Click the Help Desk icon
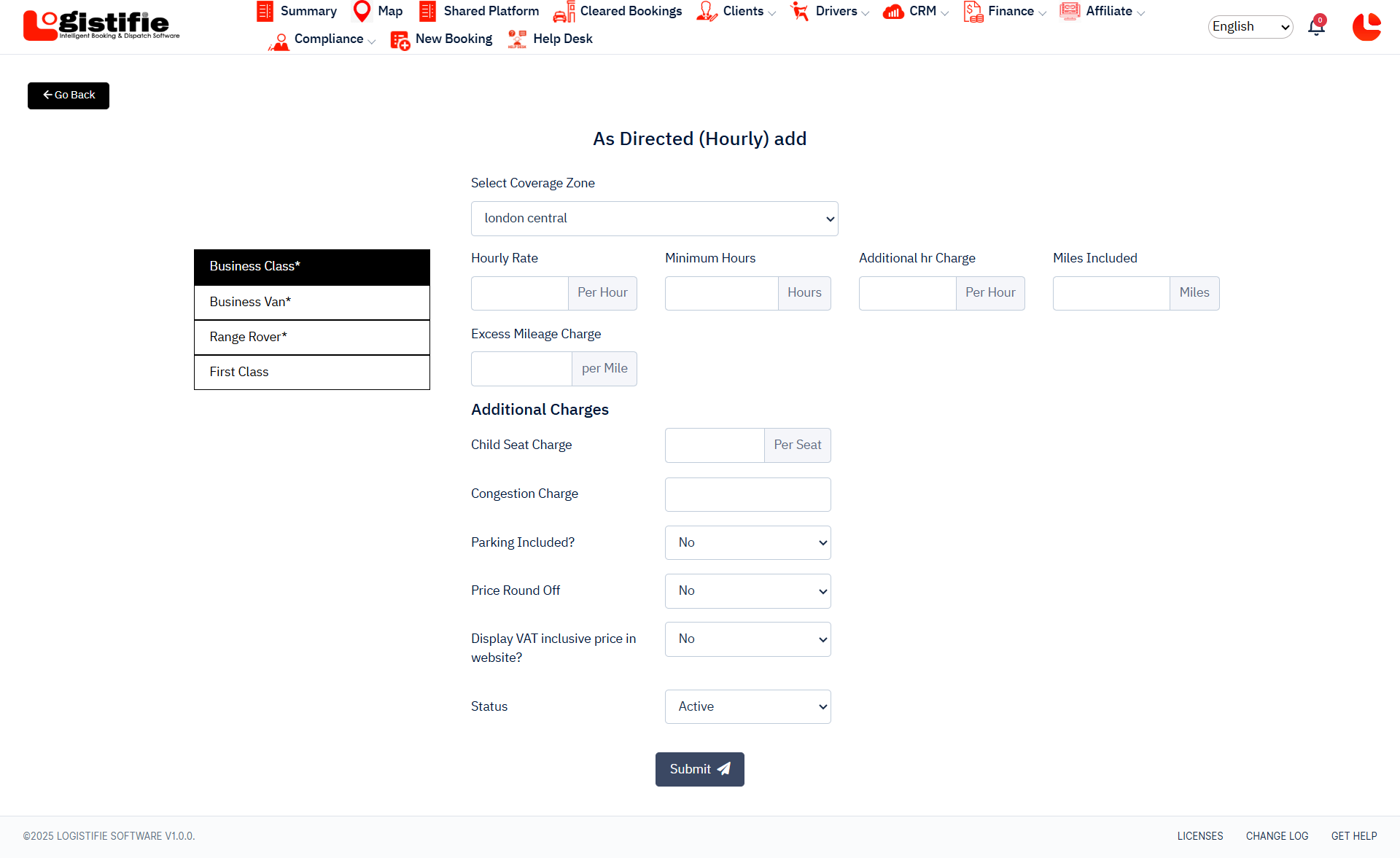 pyautogui.click(x=517, y=39)
